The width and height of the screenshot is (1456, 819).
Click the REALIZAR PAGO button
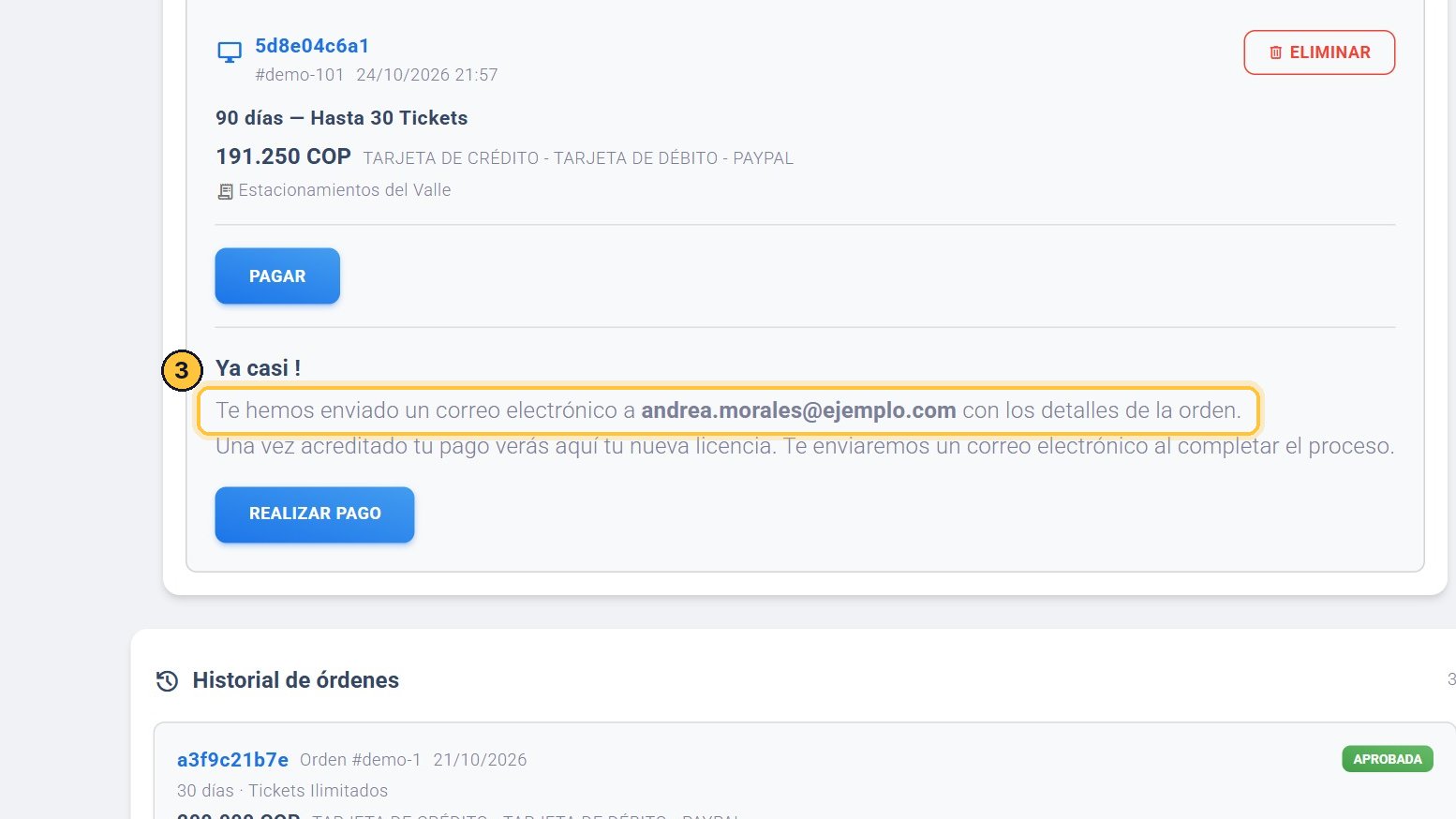click(315, 514)
